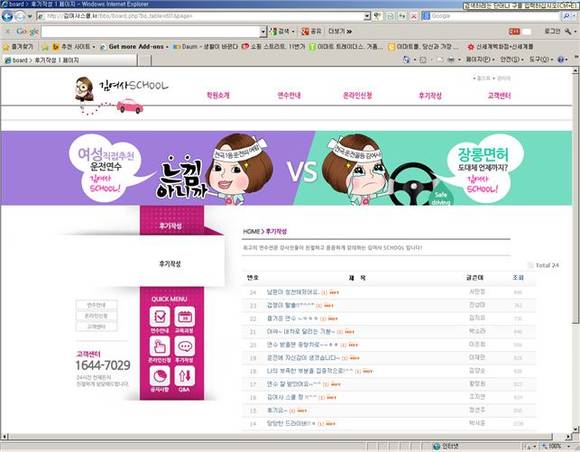Open the 연수안내 checklist icon in Quick Menu
580x452 pixels.
pyautogui.click(x=160, y=317)
